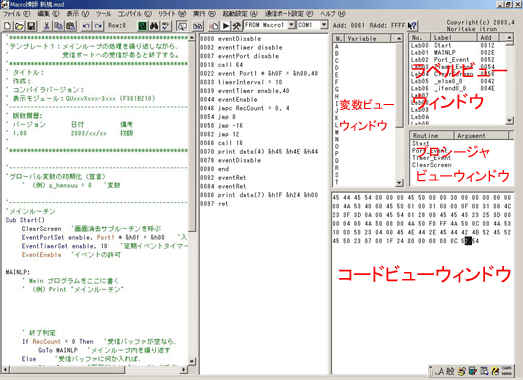This screenshot has height=380, width=523.
Task: Click source editor vertical scrollbar down arrow
Action: pyautogui.click(x=192, y=361)
